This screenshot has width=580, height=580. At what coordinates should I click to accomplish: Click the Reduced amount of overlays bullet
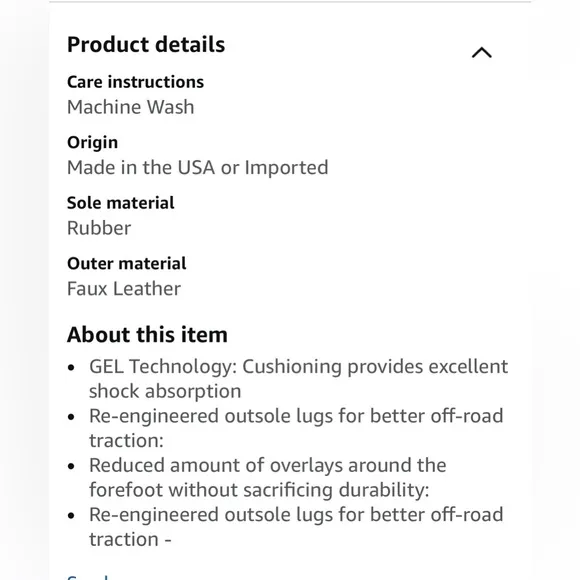click(268, 477)
